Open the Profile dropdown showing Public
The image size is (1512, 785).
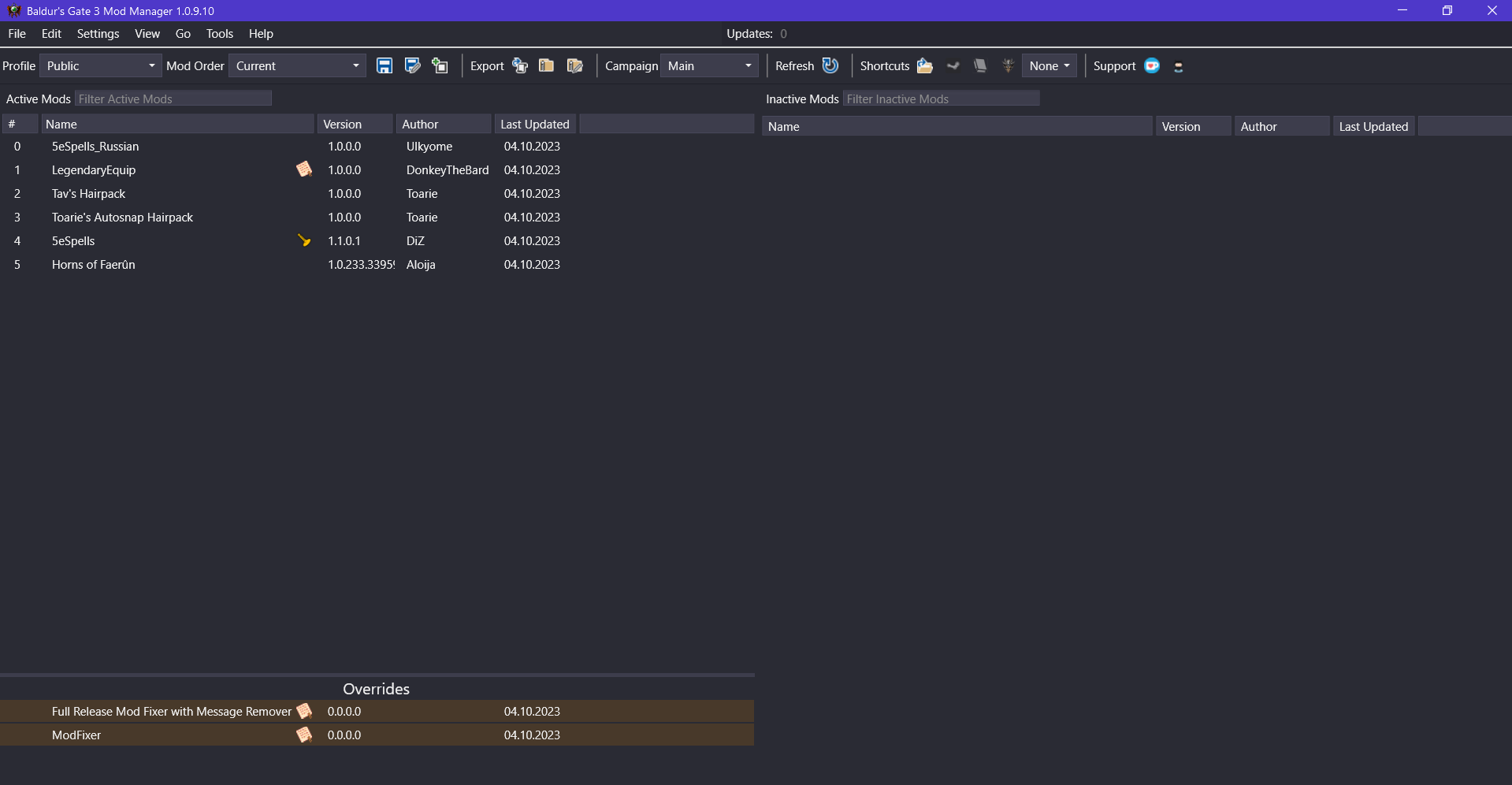[x=101, y=66]
